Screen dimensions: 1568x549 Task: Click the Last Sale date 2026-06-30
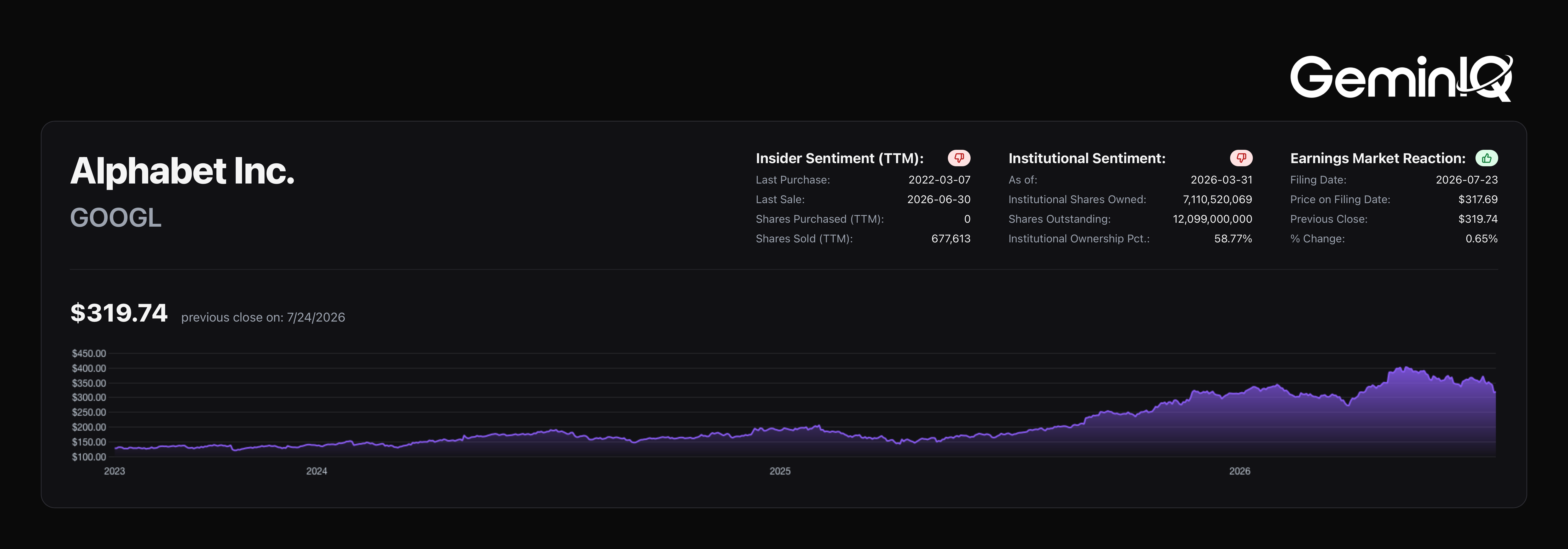tap(939, 199)
